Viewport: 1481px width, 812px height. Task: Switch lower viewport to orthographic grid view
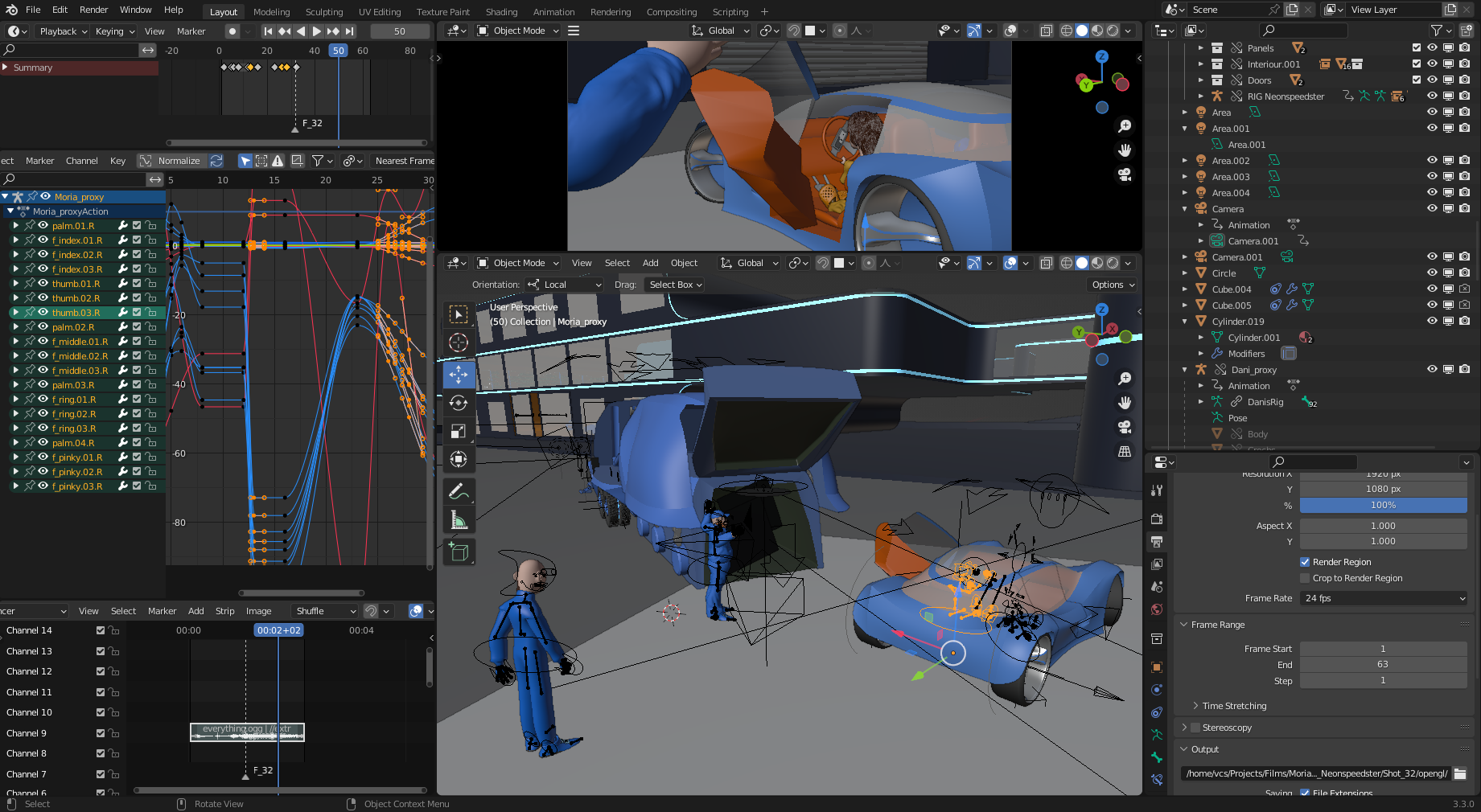[x=1125, y=452]
